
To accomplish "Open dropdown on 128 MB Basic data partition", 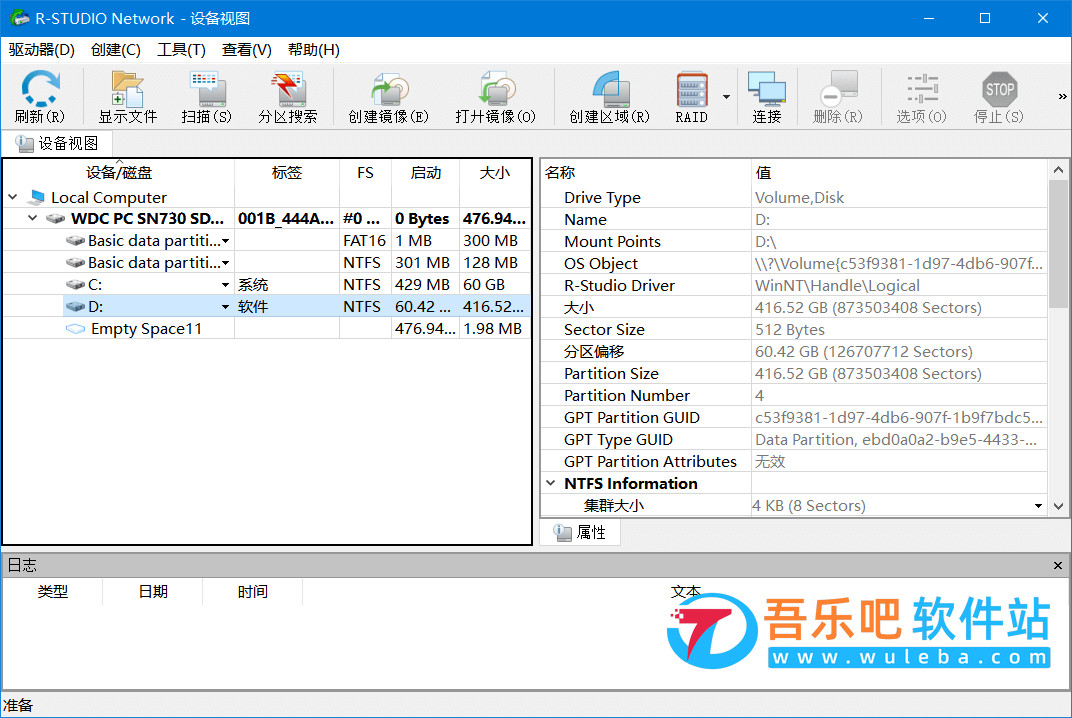I will [x=226, y=263].
